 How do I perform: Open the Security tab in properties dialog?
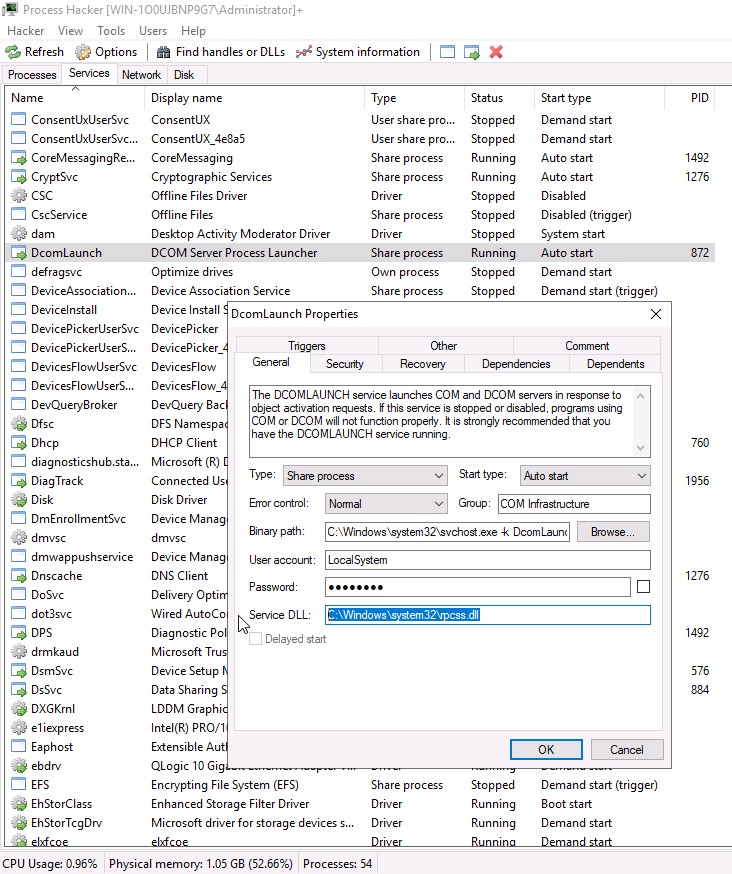[x=345, y=364]
